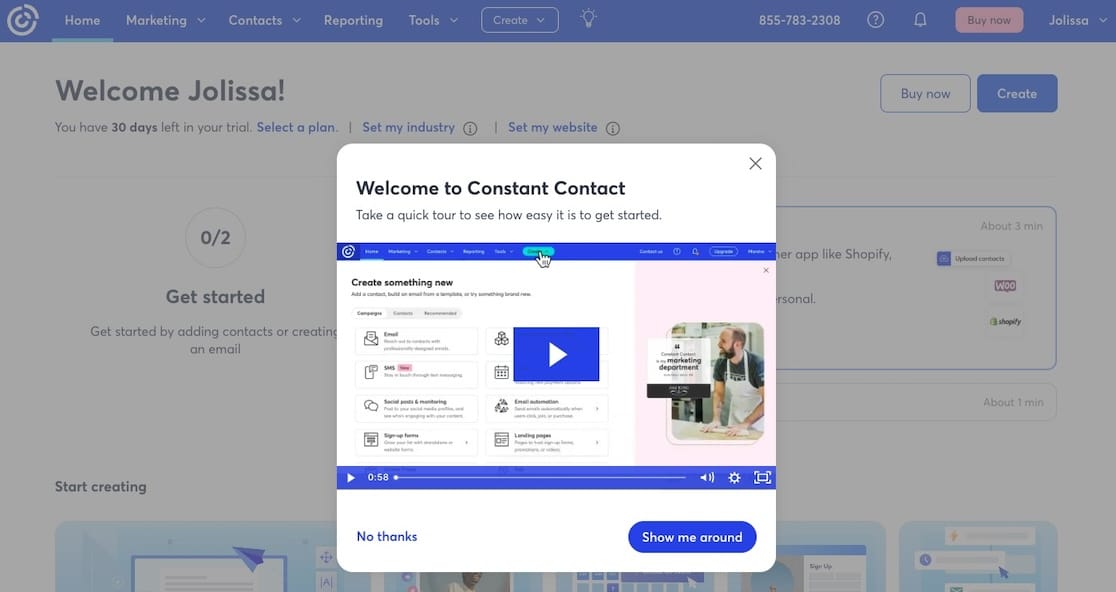The width and height of the screenshot is (1116, 592).
Task: Click the Upload contacts icon
Action: coord(942,257)
